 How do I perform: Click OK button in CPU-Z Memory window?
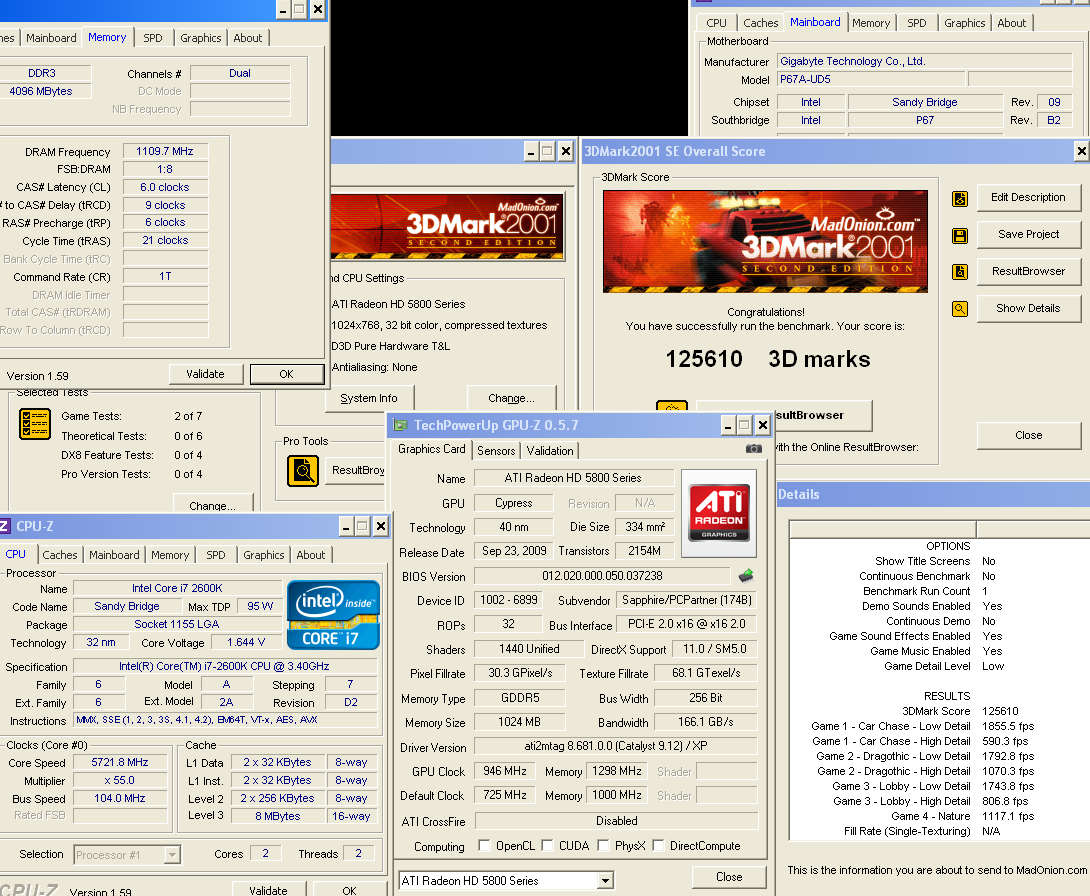point(286,374)
